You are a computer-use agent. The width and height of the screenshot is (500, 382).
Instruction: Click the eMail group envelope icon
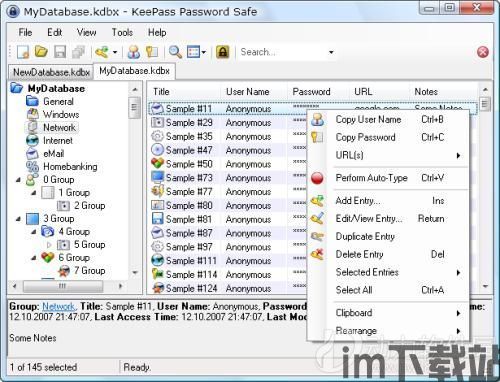click(32, 153)
